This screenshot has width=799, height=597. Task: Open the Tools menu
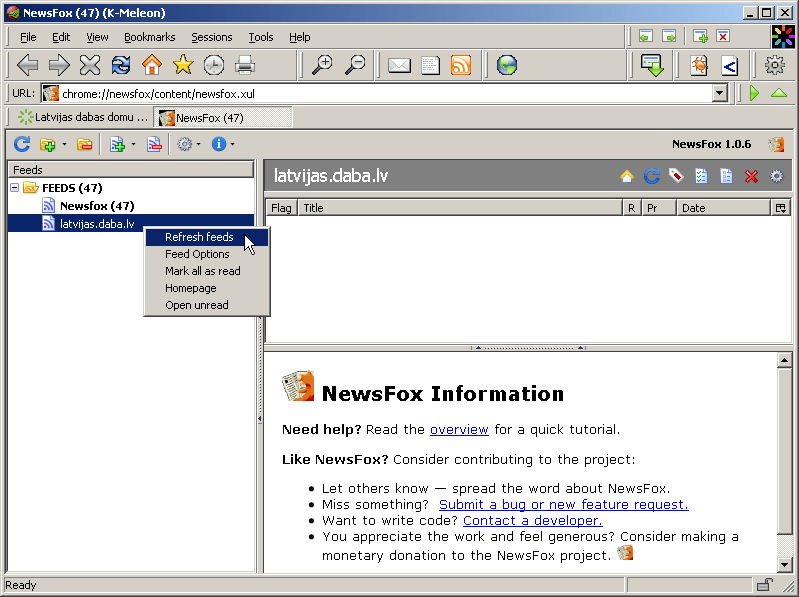261,37
